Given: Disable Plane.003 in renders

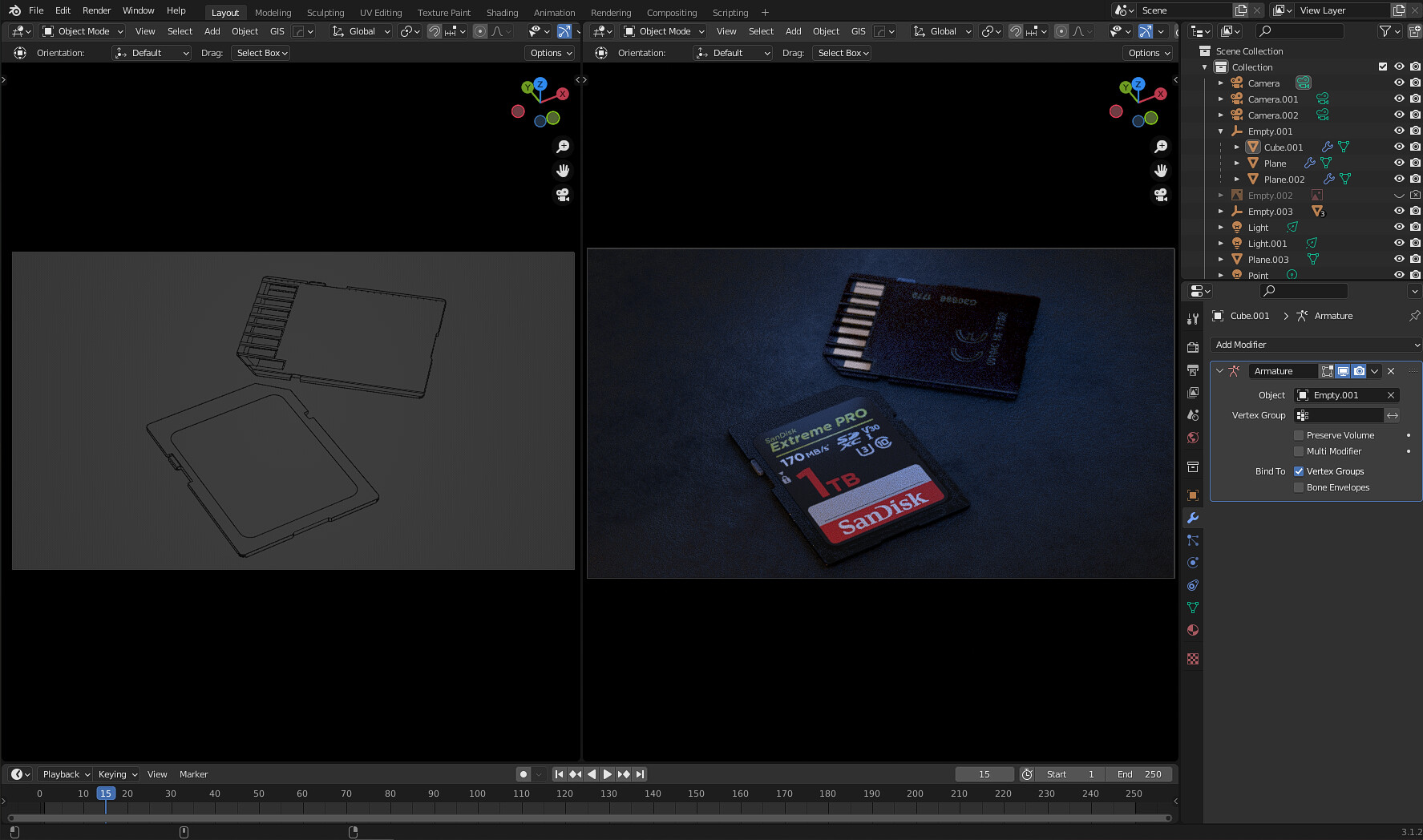Looking at the screenshot, I should 1415,259.
